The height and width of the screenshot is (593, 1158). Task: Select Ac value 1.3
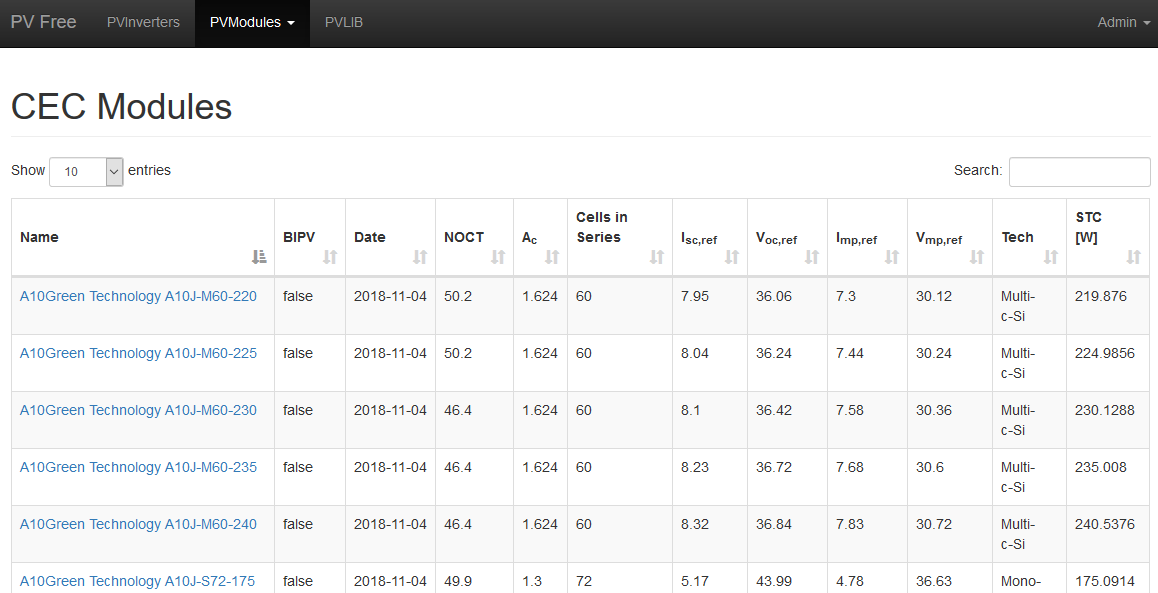click(532, 581)
